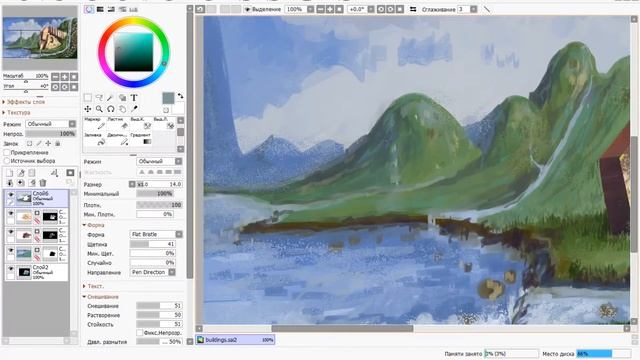This screenshot has width=640, height=360.
Task: Enable the Прикрепление checkbox
Action: point(7,152)
